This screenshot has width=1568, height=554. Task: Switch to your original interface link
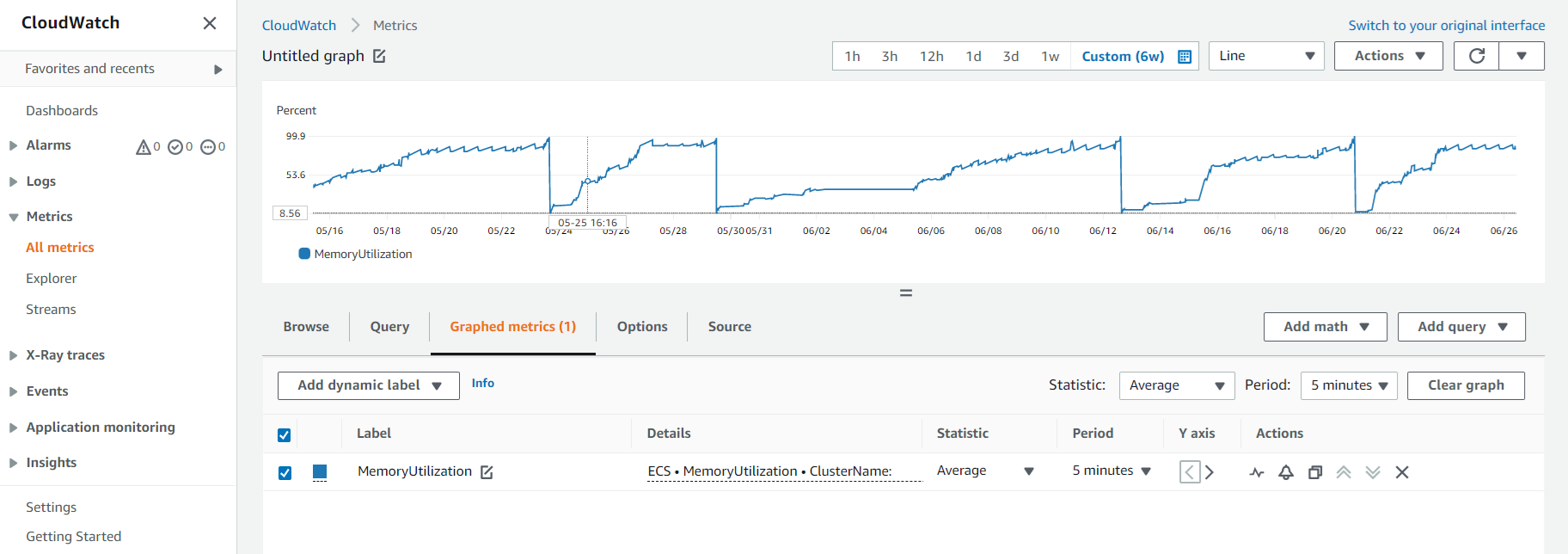tap(1446, 26)
